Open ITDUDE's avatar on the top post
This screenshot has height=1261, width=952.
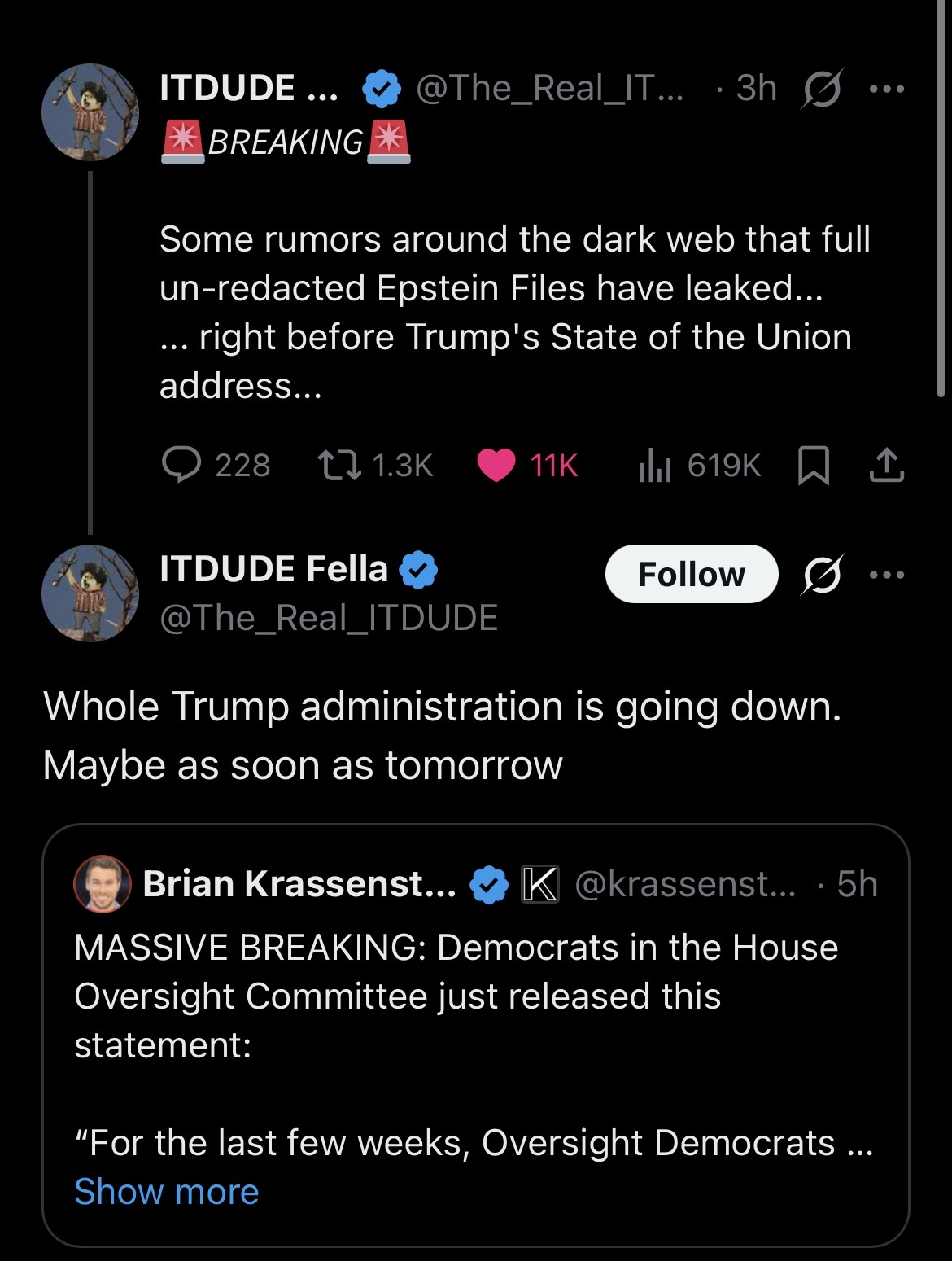click(90, 112)
